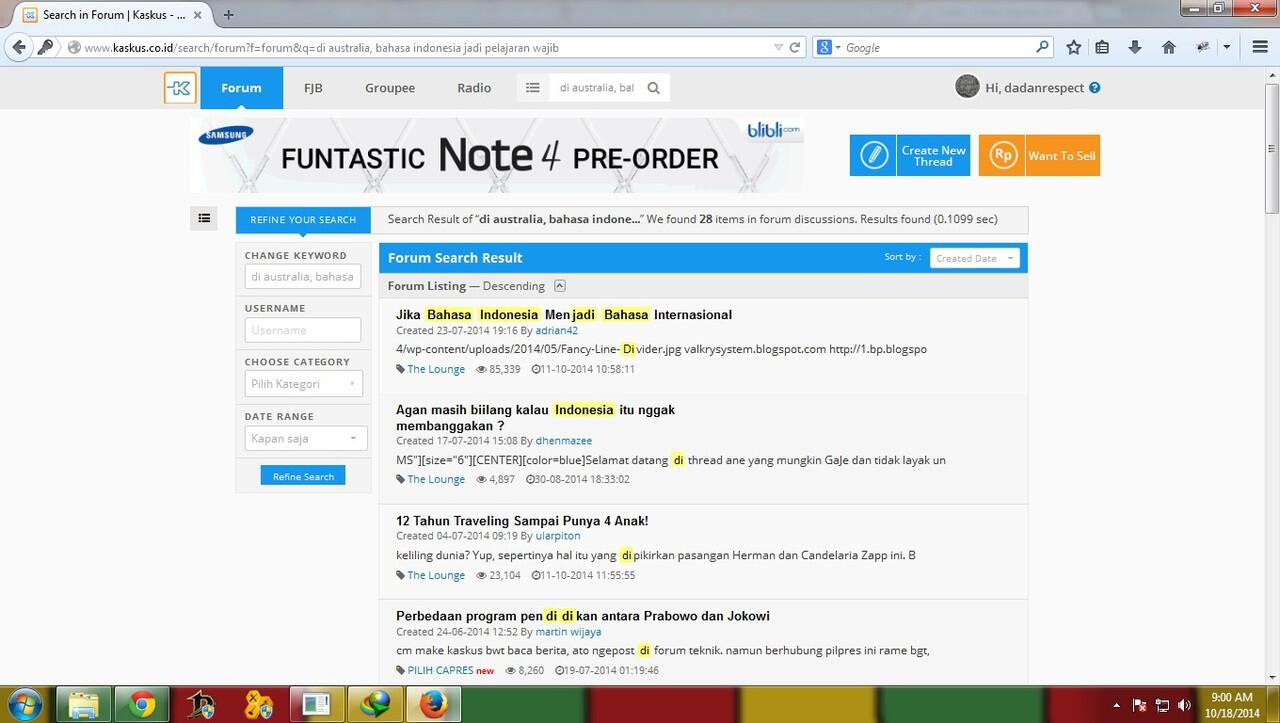Image resolution: width=1280 pixels, height=723 pixels.
Task: Click the magnifier in the Google search box
Action: (1042, 47)
